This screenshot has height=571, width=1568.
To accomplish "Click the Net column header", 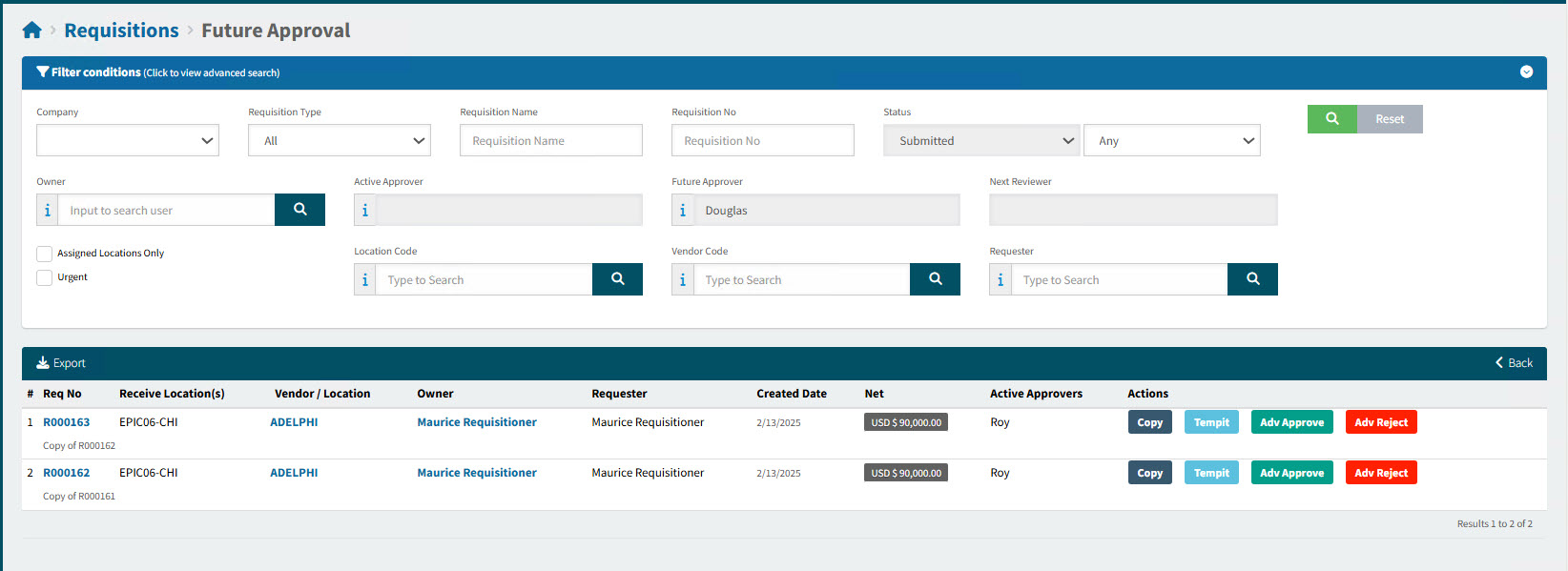I will pyautogui.click(x=875, y=394).
